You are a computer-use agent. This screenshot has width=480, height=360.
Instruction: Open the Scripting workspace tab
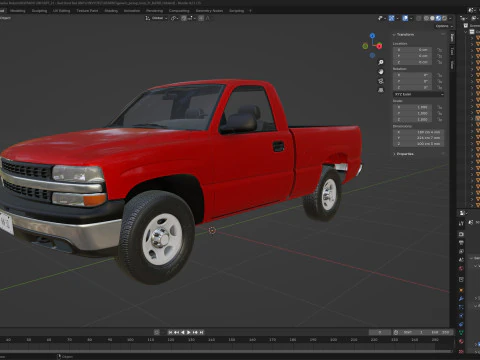[237, 11]
